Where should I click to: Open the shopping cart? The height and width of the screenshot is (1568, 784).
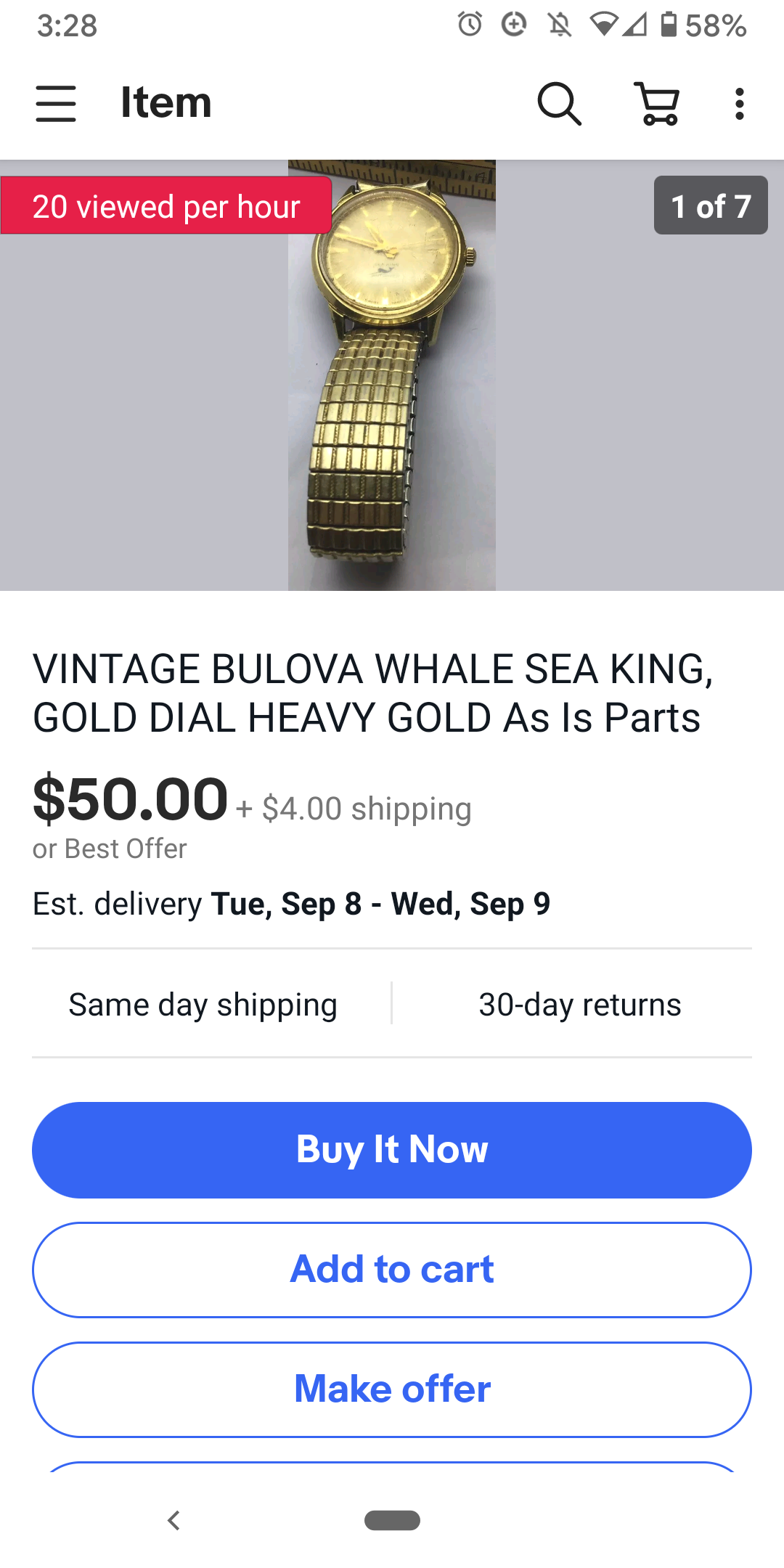[658, 103]
